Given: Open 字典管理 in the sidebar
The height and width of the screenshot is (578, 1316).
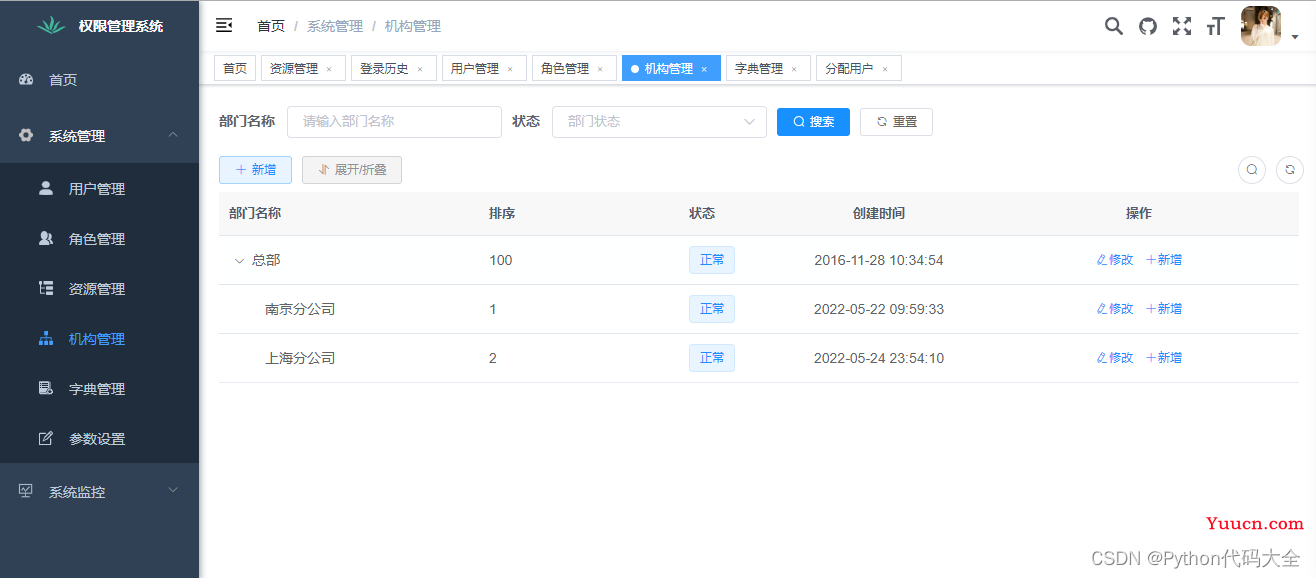Looking at the screenshot, I should [x=100, y=389].
